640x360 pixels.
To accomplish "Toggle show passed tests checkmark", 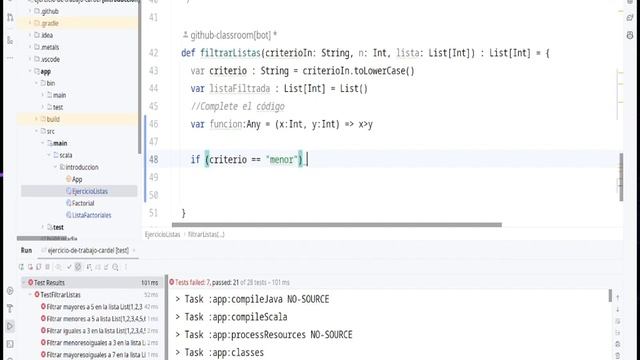I will [x=69, y=267].
